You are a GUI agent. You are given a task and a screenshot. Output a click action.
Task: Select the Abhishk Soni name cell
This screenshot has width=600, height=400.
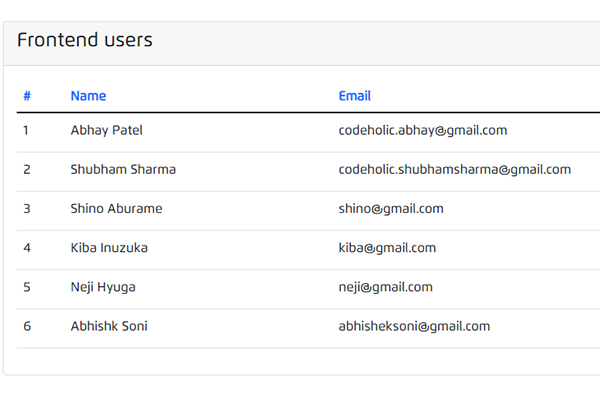(x=109, y=326)
